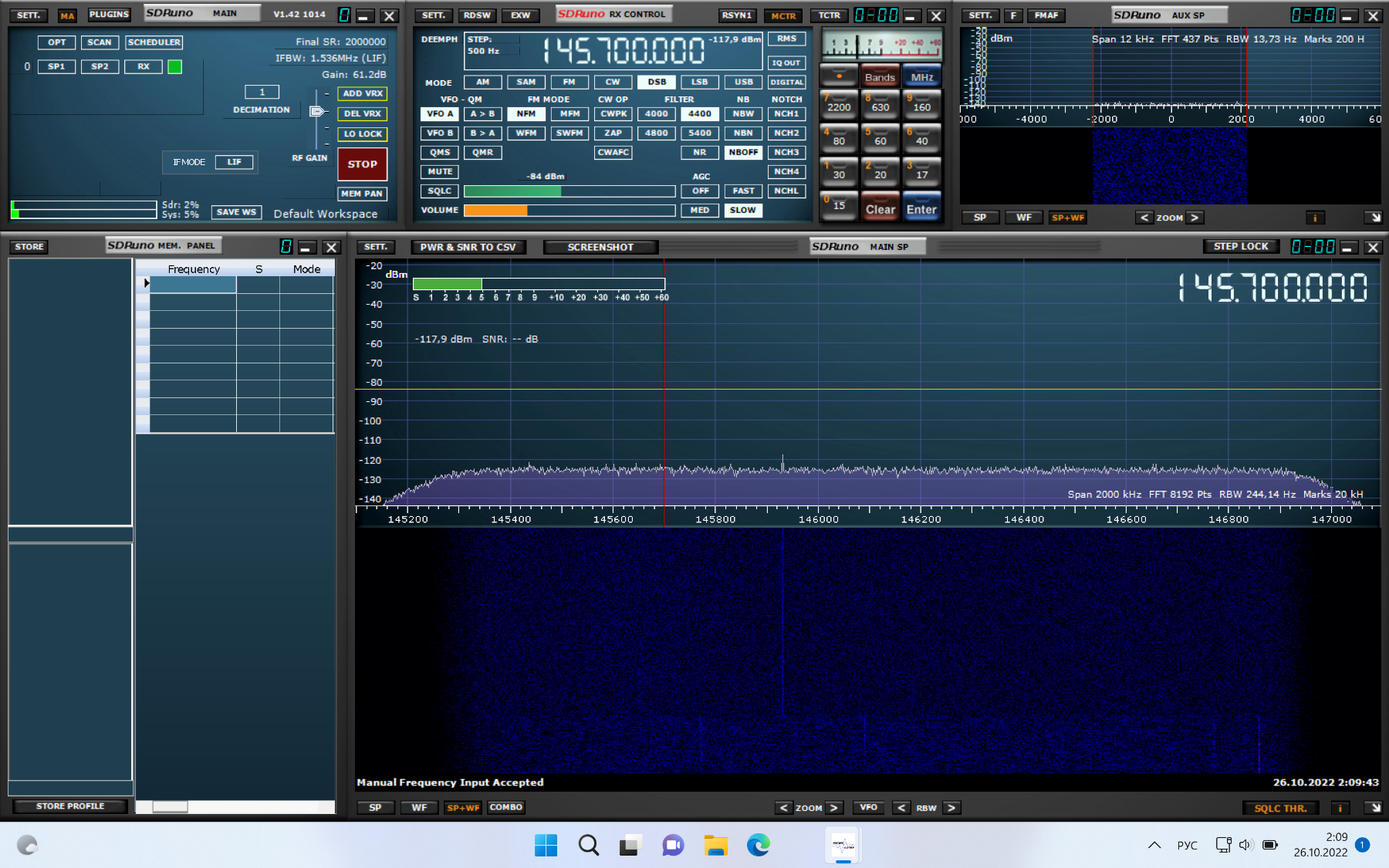This screenshot has height=868, width=1389.
Task: Launch File Explorer from the taskbar
Action: coord(715,846)
